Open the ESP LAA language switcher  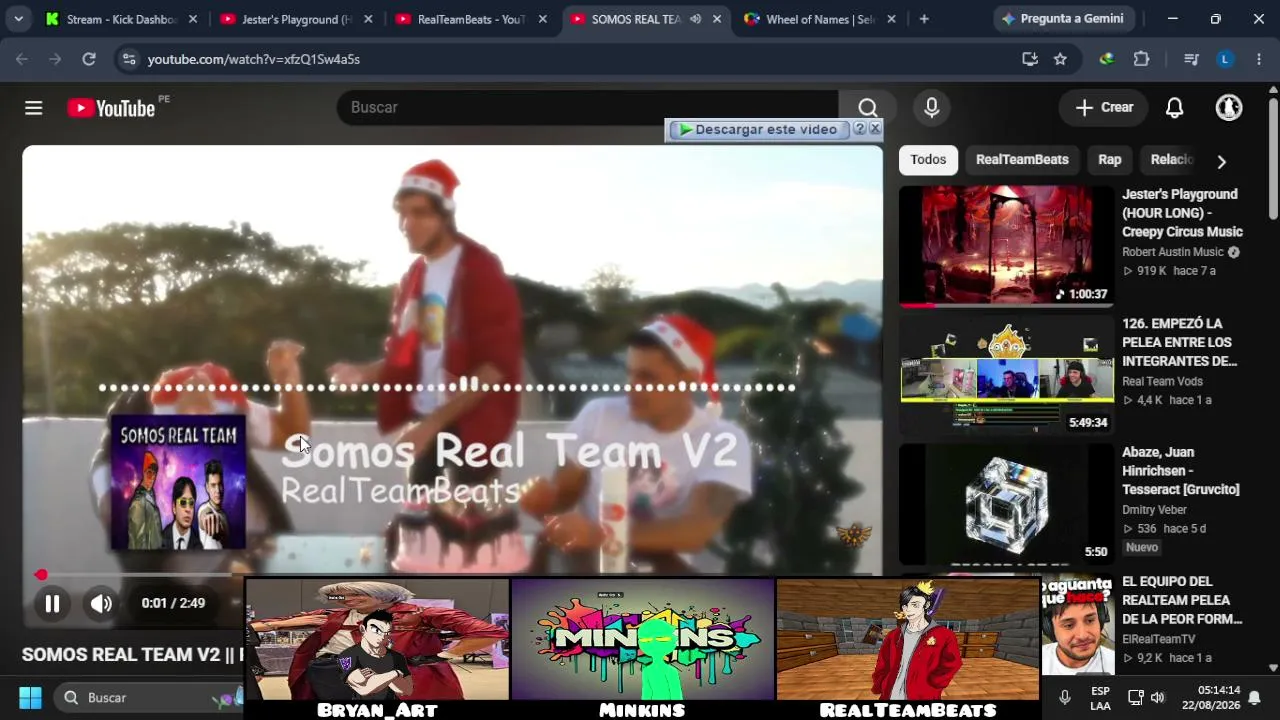[x=1100, y=698]
